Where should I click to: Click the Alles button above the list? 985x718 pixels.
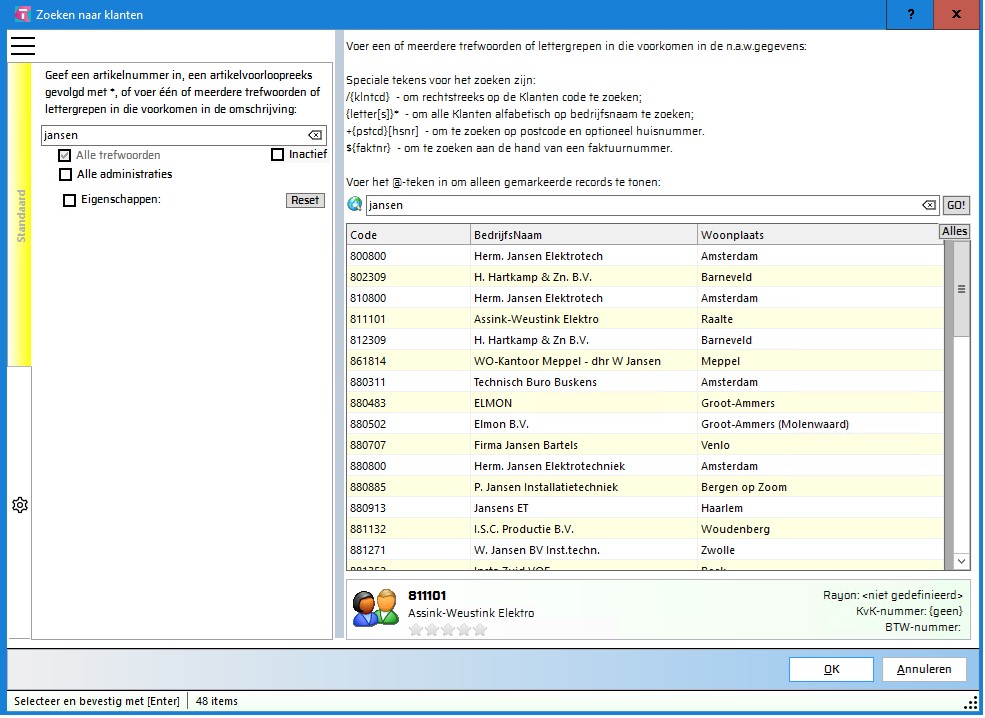click(x=954, y=231)
